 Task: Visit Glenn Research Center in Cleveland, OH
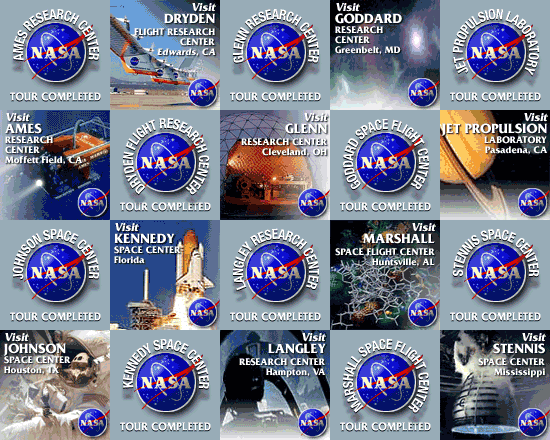[275, 165]
